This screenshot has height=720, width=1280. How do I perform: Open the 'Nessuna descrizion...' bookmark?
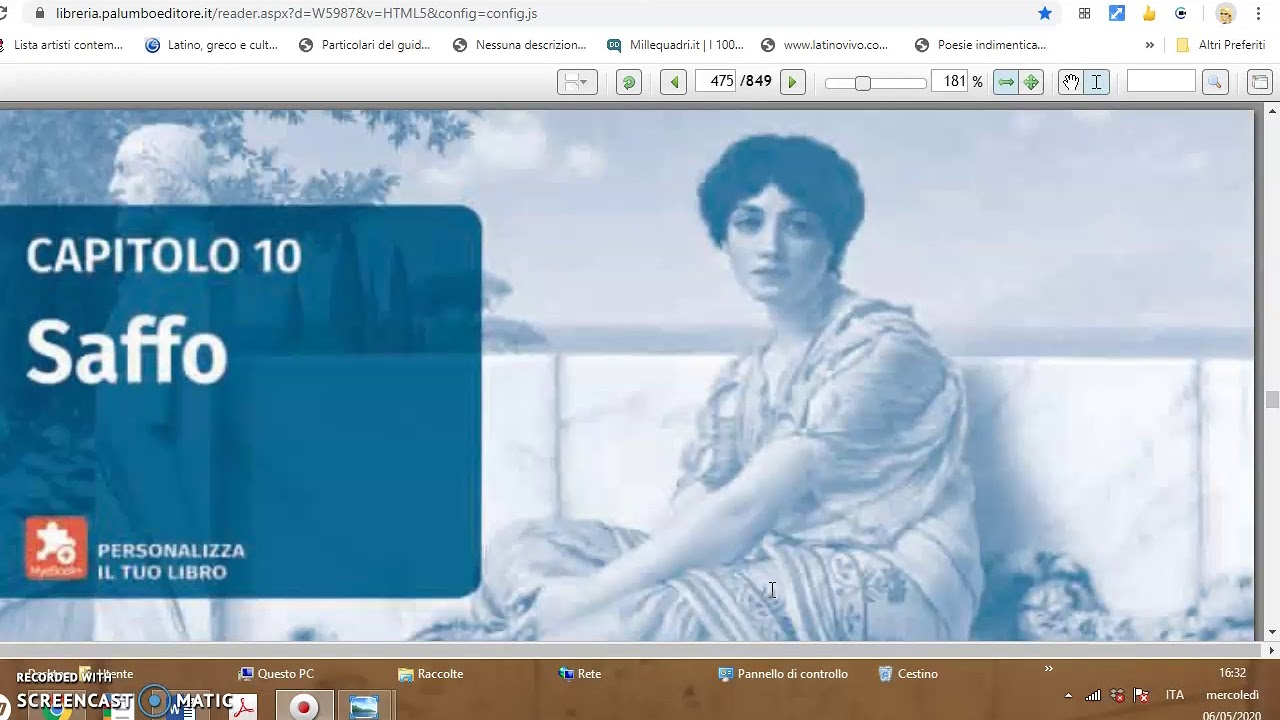[520, 45]
